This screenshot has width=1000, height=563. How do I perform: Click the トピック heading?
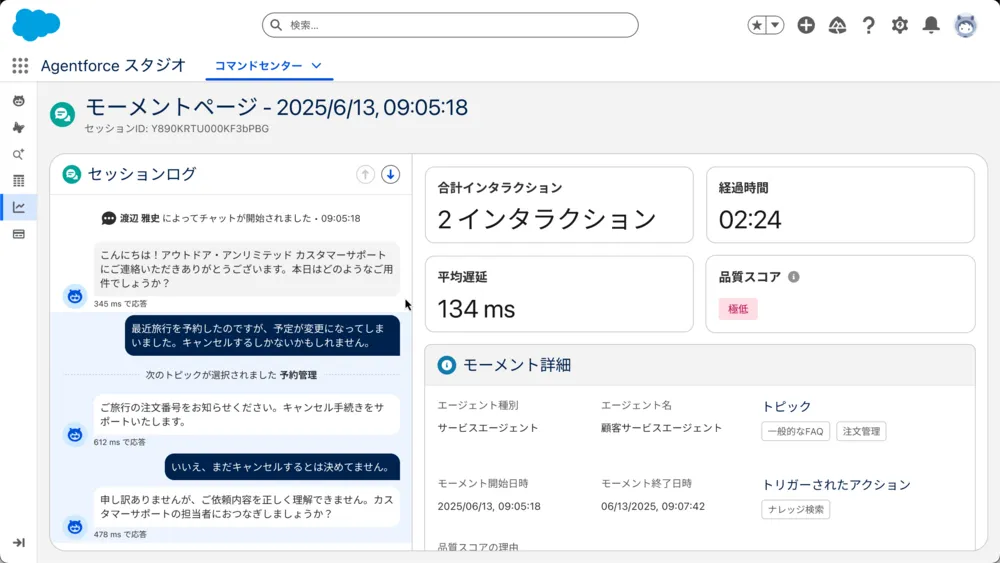(787, 406)
